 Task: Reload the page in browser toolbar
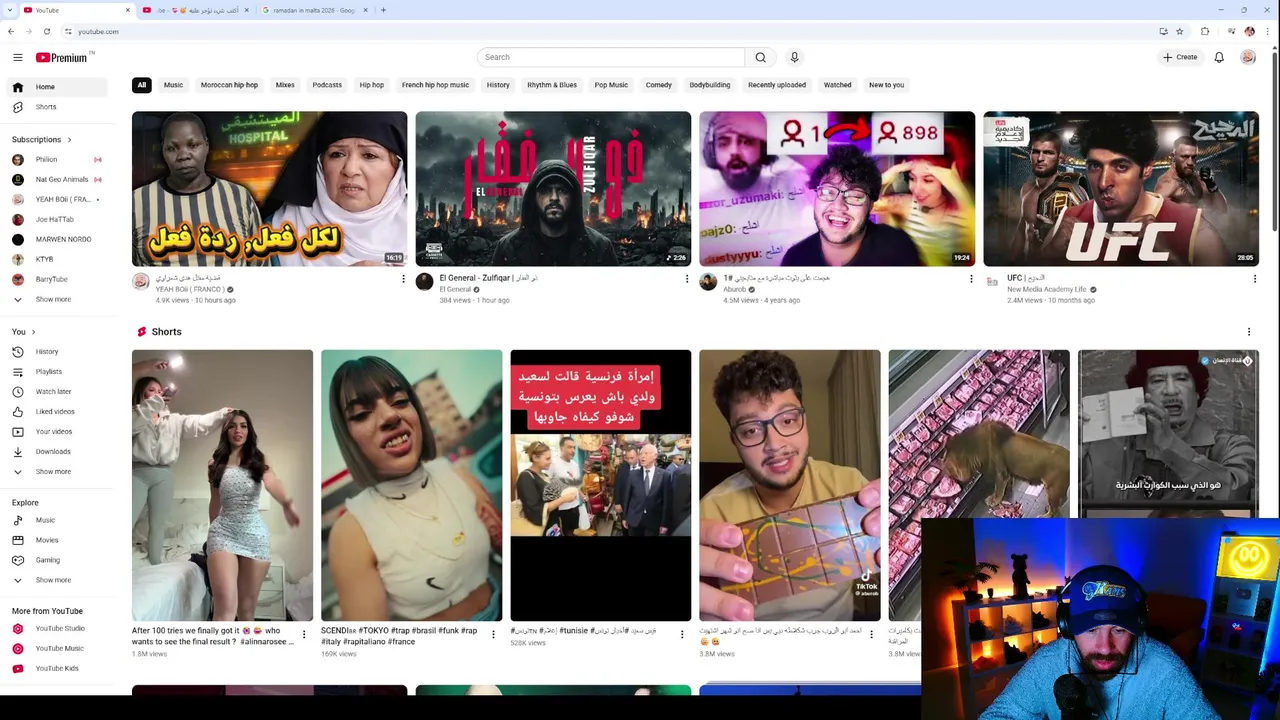pyautogui.click(x=47, y=32)
